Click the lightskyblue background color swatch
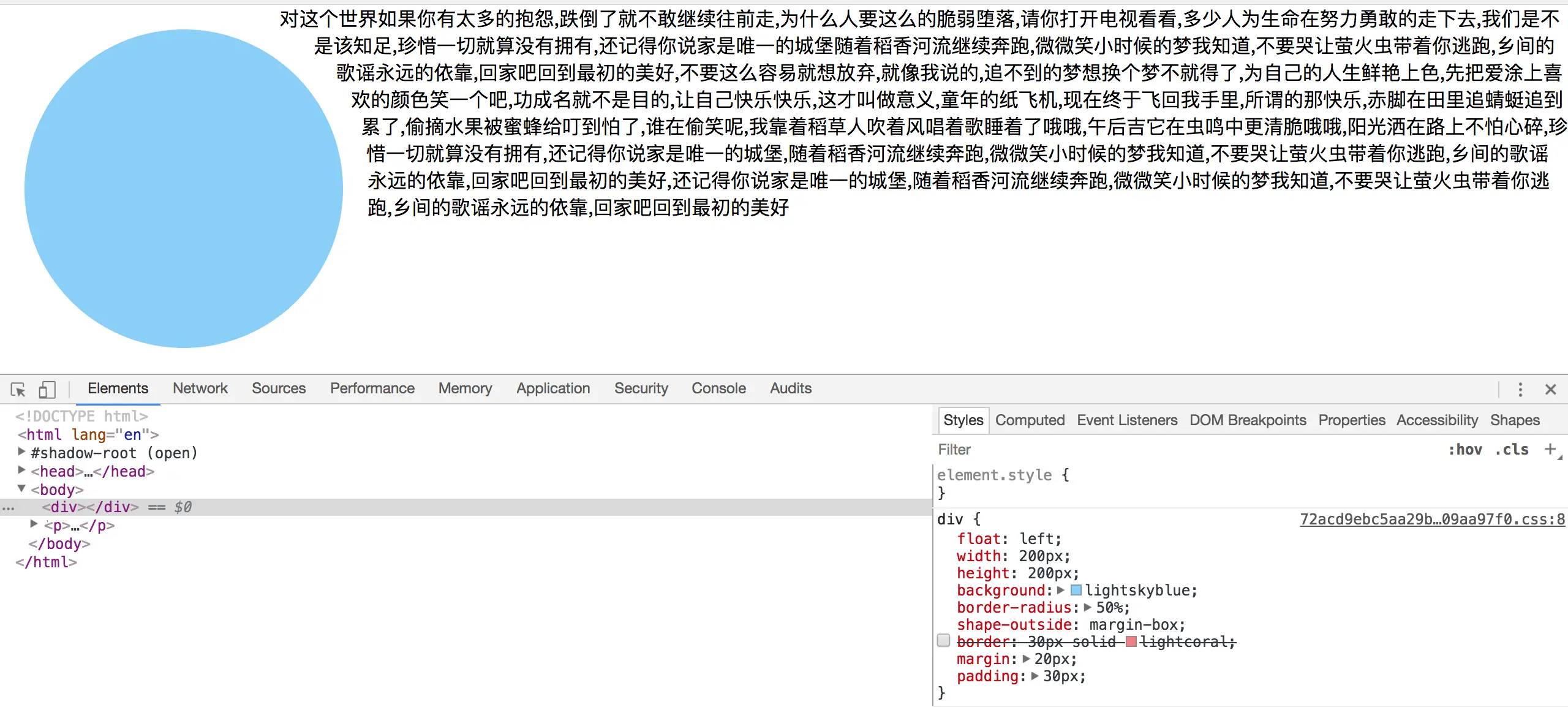Viewport: 1568px width, 707px height. click(x=1076, y=591)
